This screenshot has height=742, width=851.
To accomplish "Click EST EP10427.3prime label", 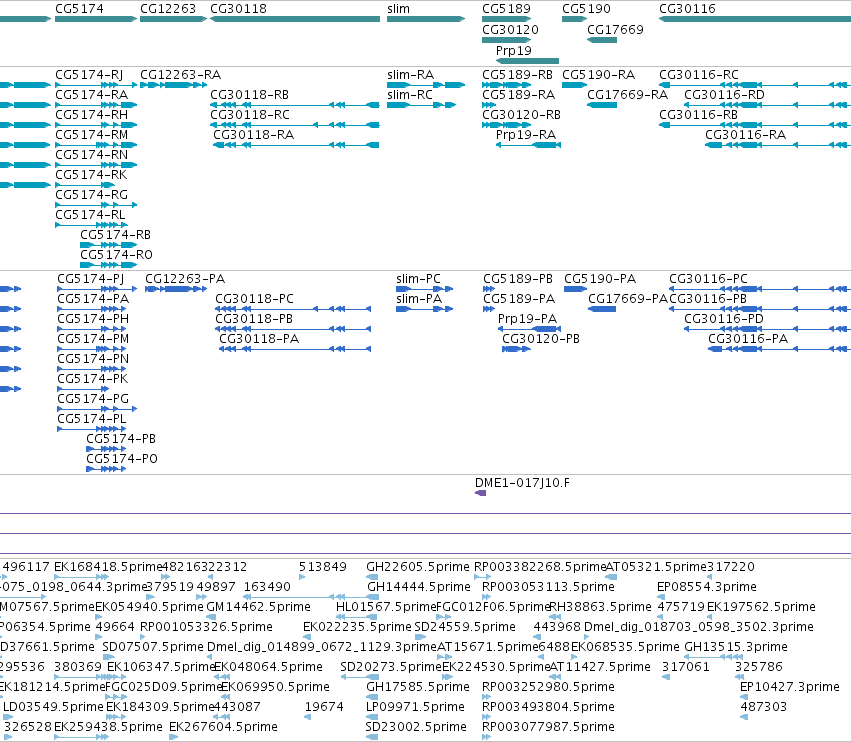I will (x=790, y=687).
